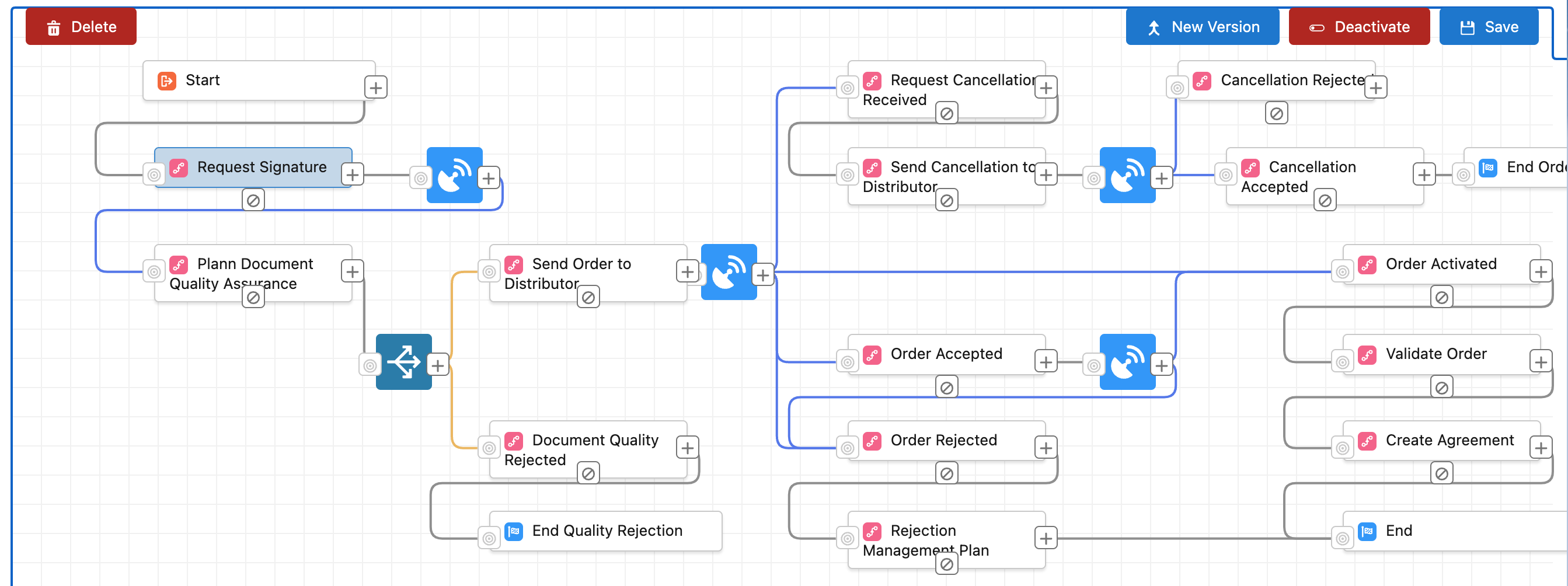Add step after cancellation signal node
Image resolution: width=1568 pixels, height=586 pixels.
[x=1161, y=178]
